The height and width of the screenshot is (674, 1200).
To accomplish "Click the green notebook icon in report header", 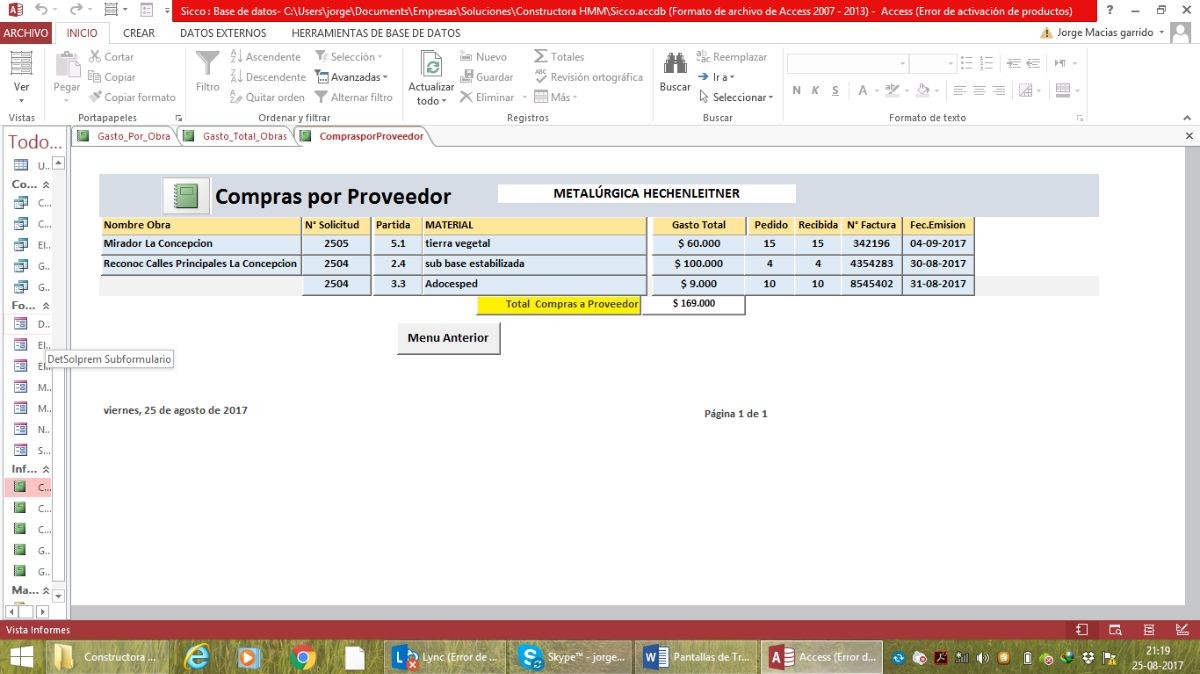I will [186, 196].
